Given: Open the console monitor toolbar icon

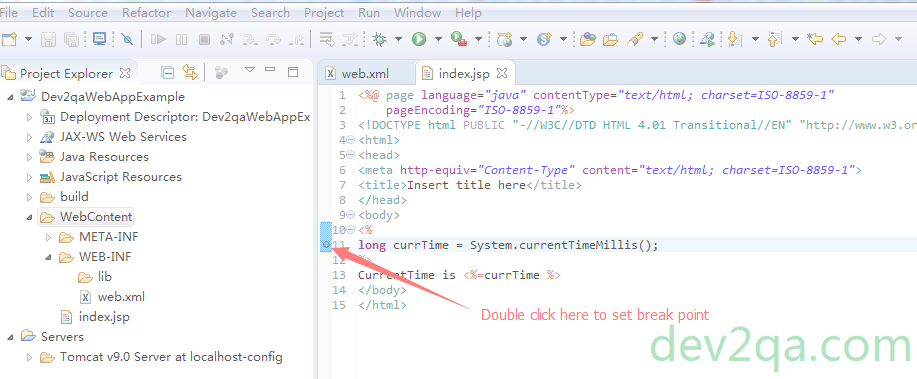Looking at the screenshot, I should 99,39.
